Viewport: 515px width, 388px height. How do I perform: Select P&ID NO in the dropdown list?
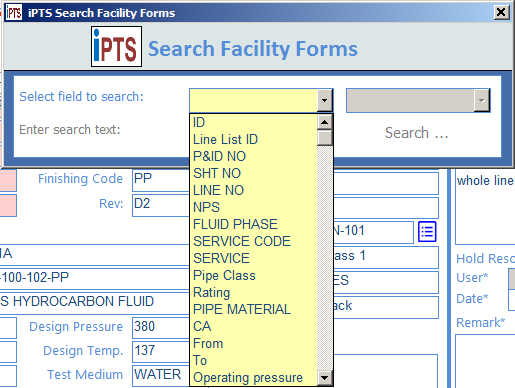254,156
